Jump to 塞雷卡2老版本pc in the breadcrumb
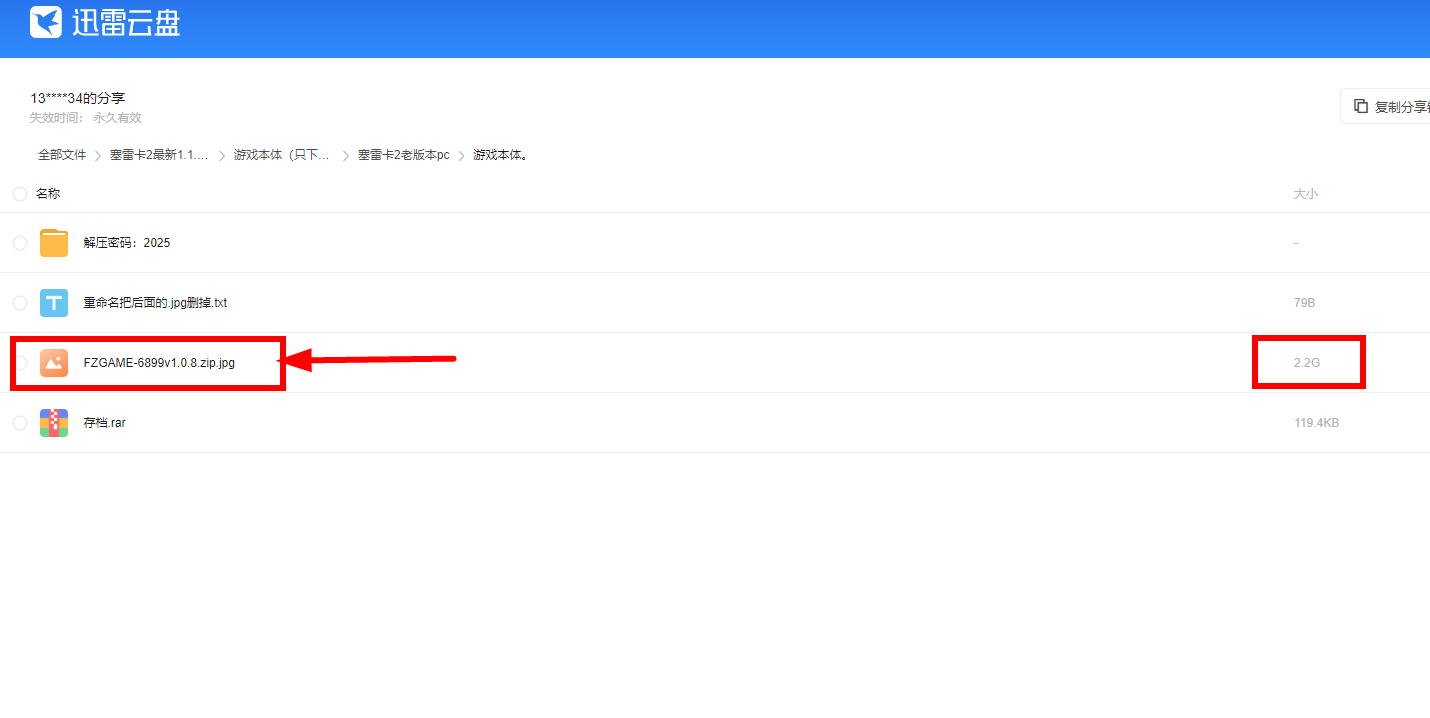 point(403,155)
